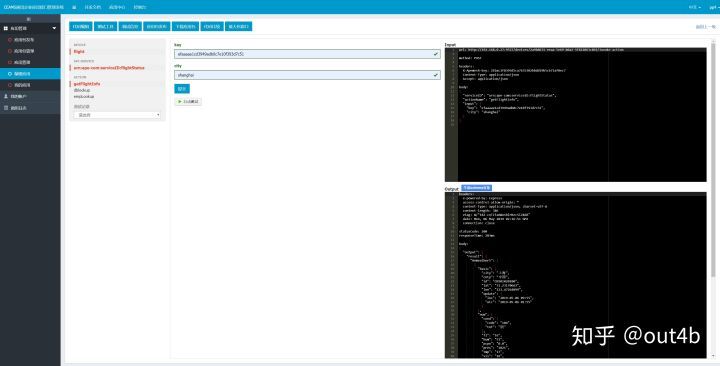Click the button with the green play icon

tap(188, 101)
